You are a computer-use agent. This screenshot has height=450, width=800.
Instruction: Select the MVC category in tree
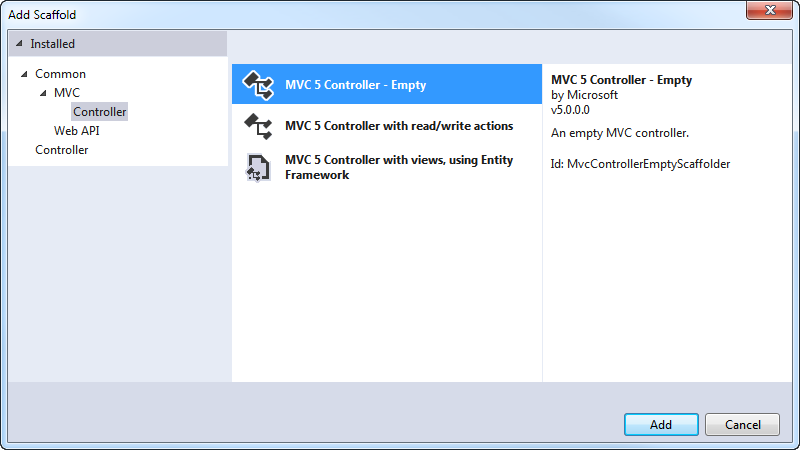[67, 93]
